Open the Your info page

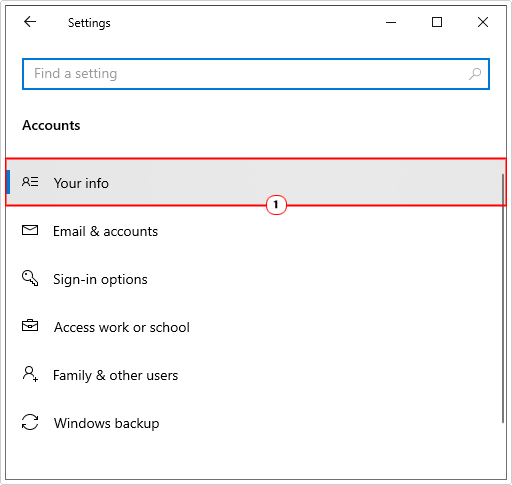click(x=256, y=182)
